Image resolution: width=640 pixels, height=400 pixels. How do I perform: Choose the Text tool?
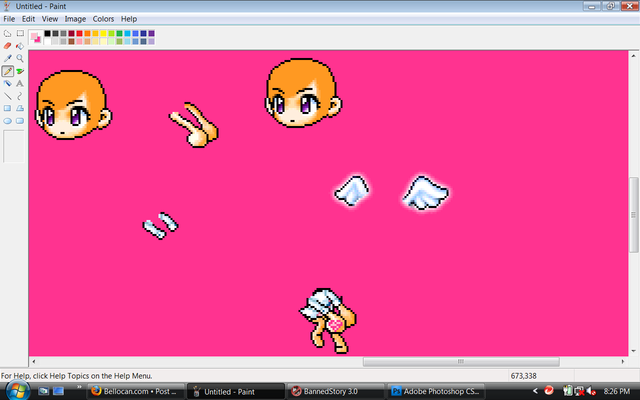click(20, 83)
